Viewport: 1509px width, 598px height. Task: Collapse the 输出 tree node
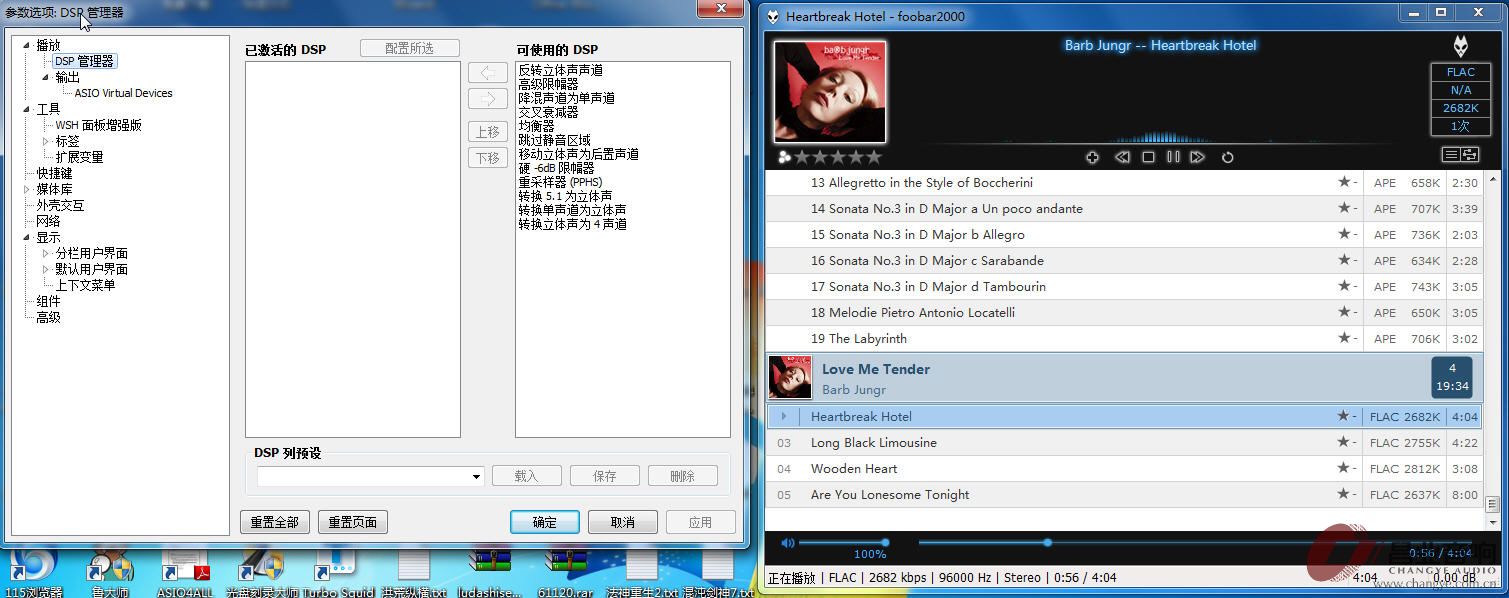[46, 77]
